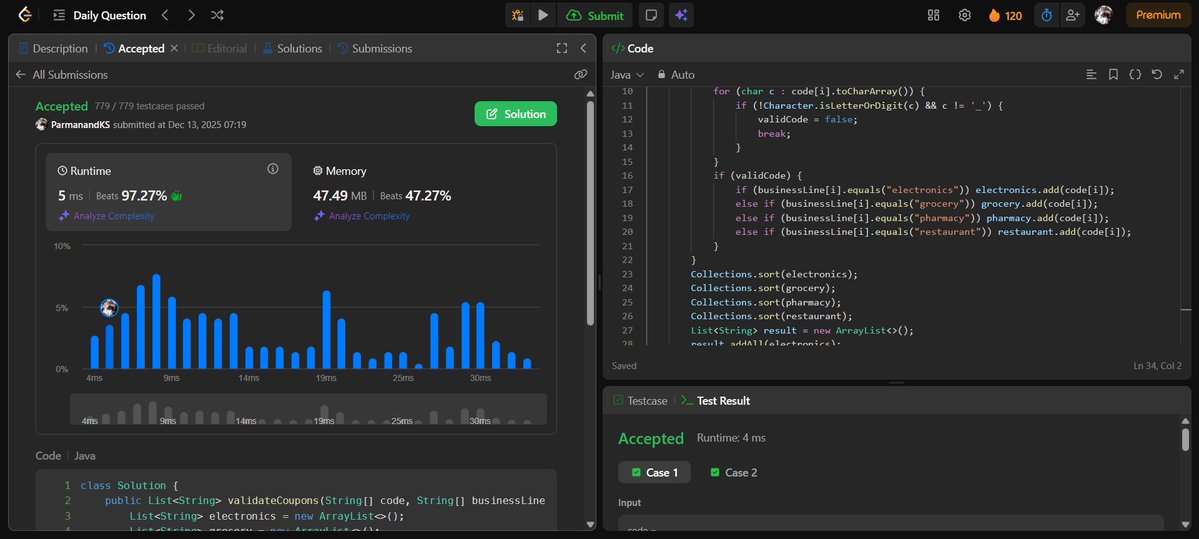Open the Daily Question problem list

[99, 15]
